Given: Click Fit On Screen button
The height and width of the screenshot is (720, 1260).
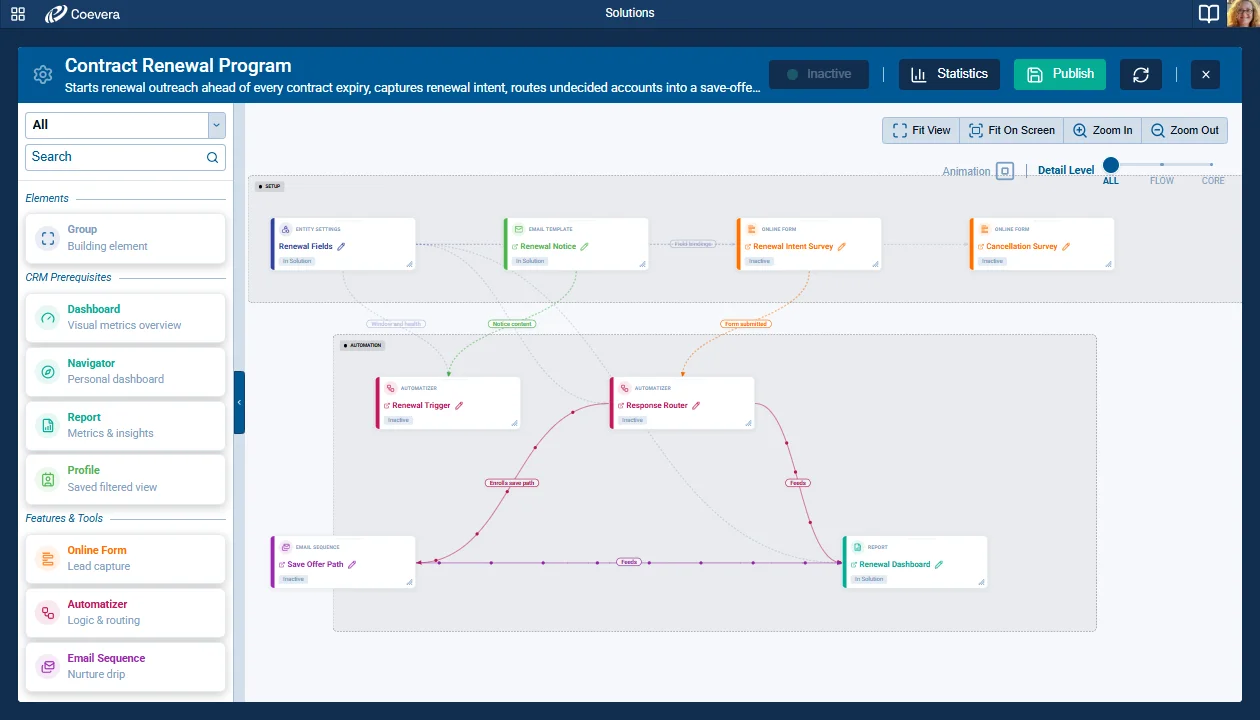Looking at the screenshot, I should 1012,130.
